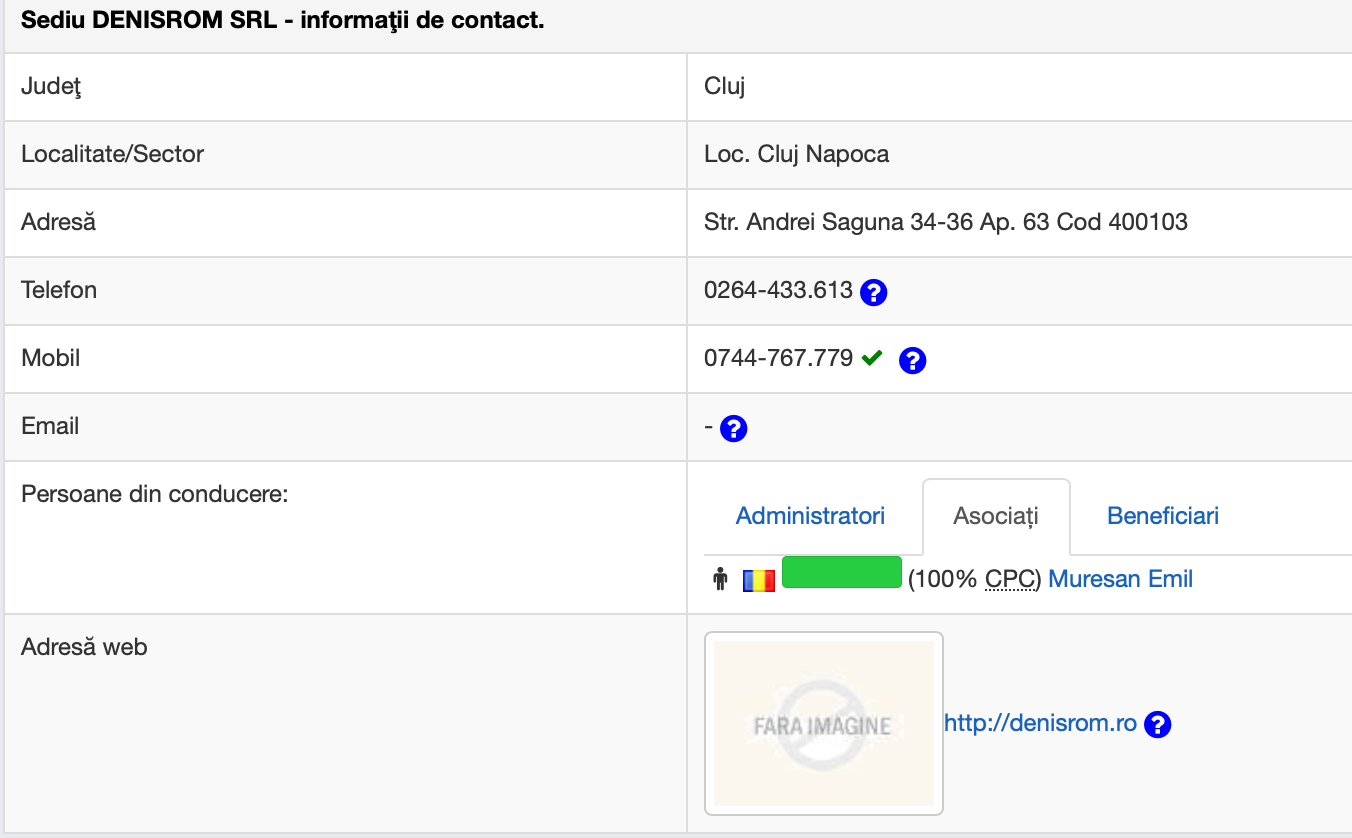Click mobile number 0744-767.779
The height and width of the screenshot is (838, 1352).
[778, 358]
